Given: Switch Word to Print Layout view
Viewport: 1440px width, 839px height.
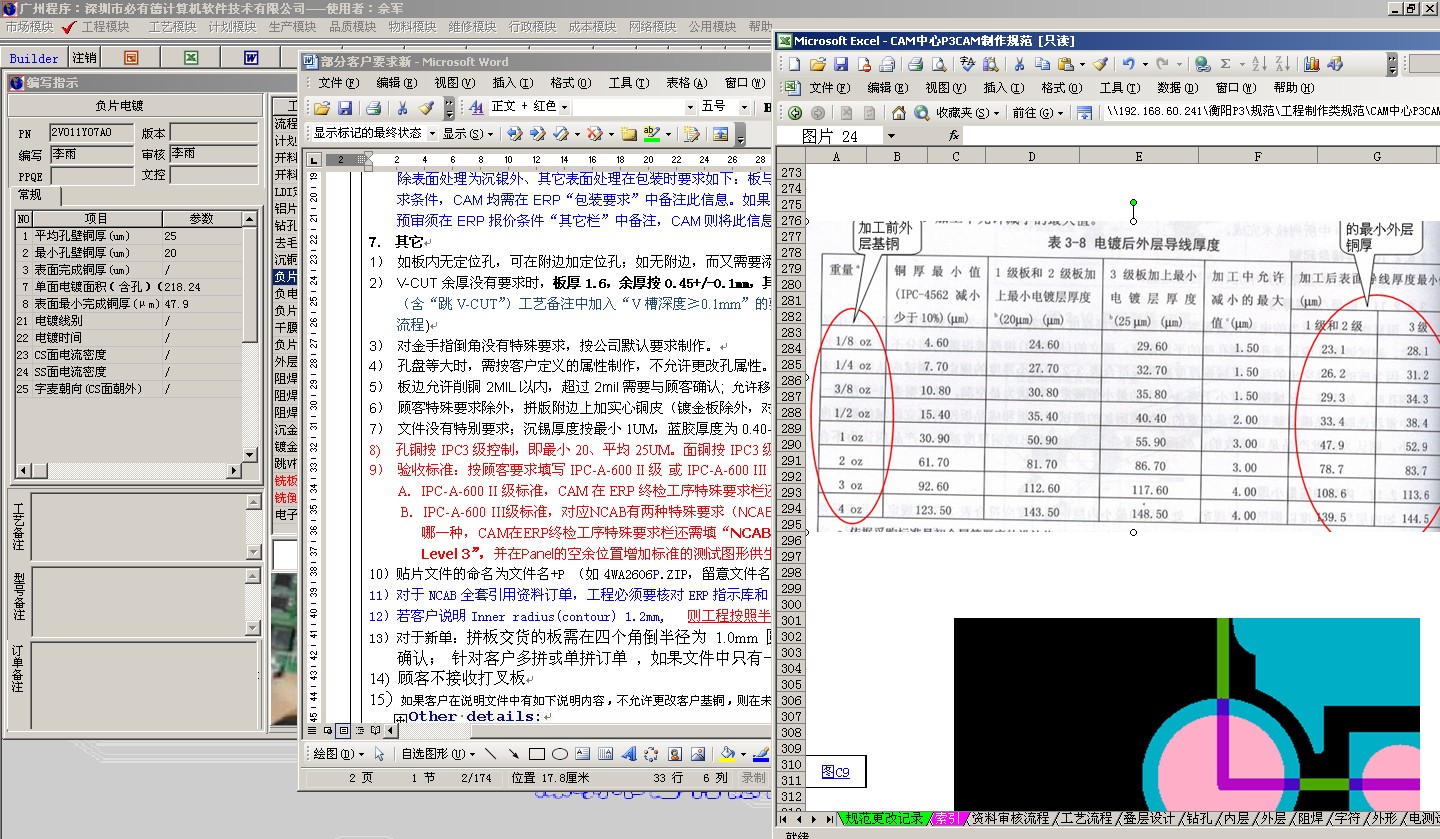Looking at the screenshot, I should coord(343,731).
